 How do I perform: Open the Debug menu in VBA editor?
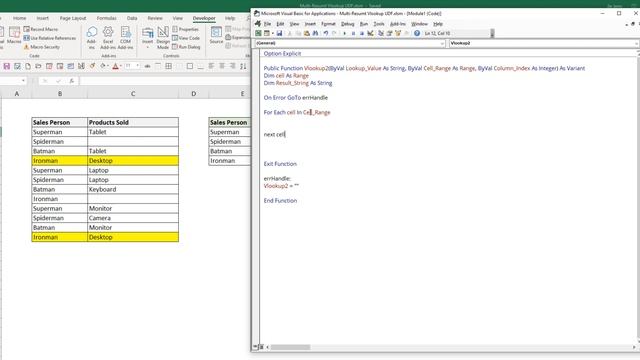(347, 24)
